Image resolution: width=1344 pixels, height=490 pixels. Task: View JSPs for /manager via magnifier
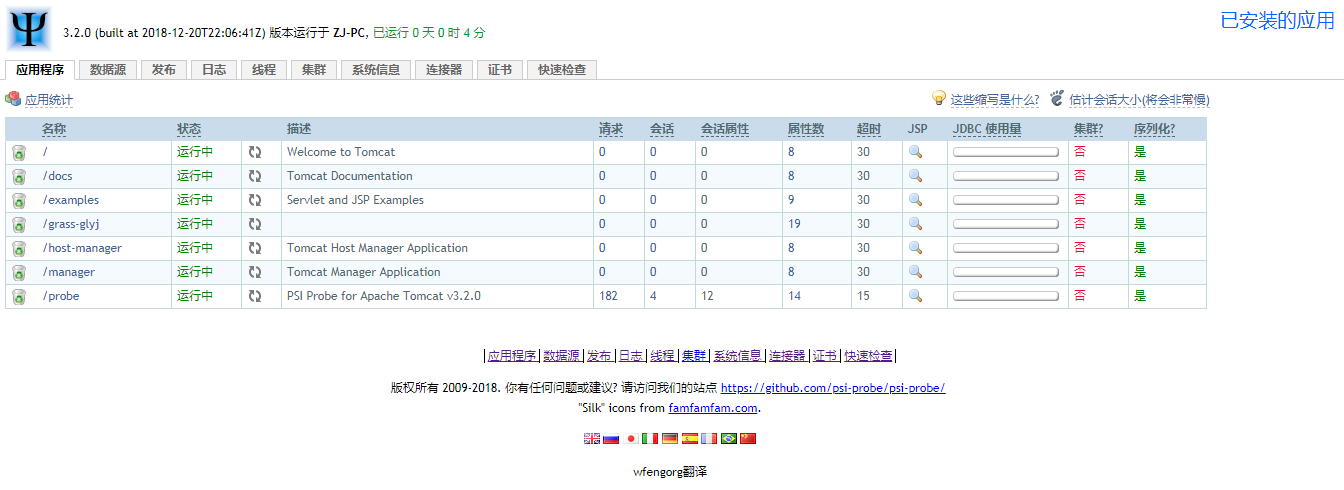tap(915, 272)
